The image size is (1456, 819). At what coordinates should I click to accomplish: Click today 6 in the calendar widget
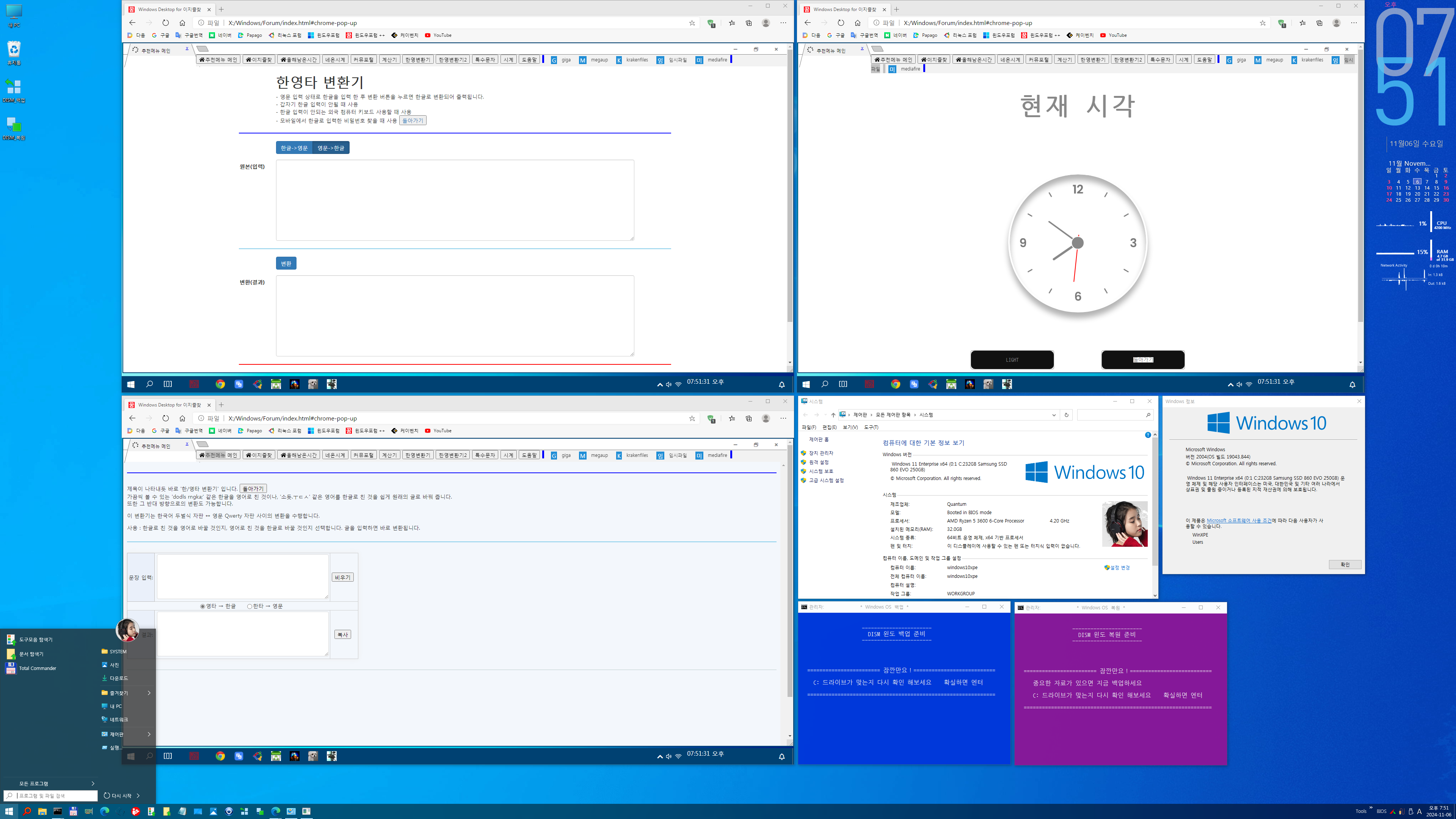coord(1417,182)
